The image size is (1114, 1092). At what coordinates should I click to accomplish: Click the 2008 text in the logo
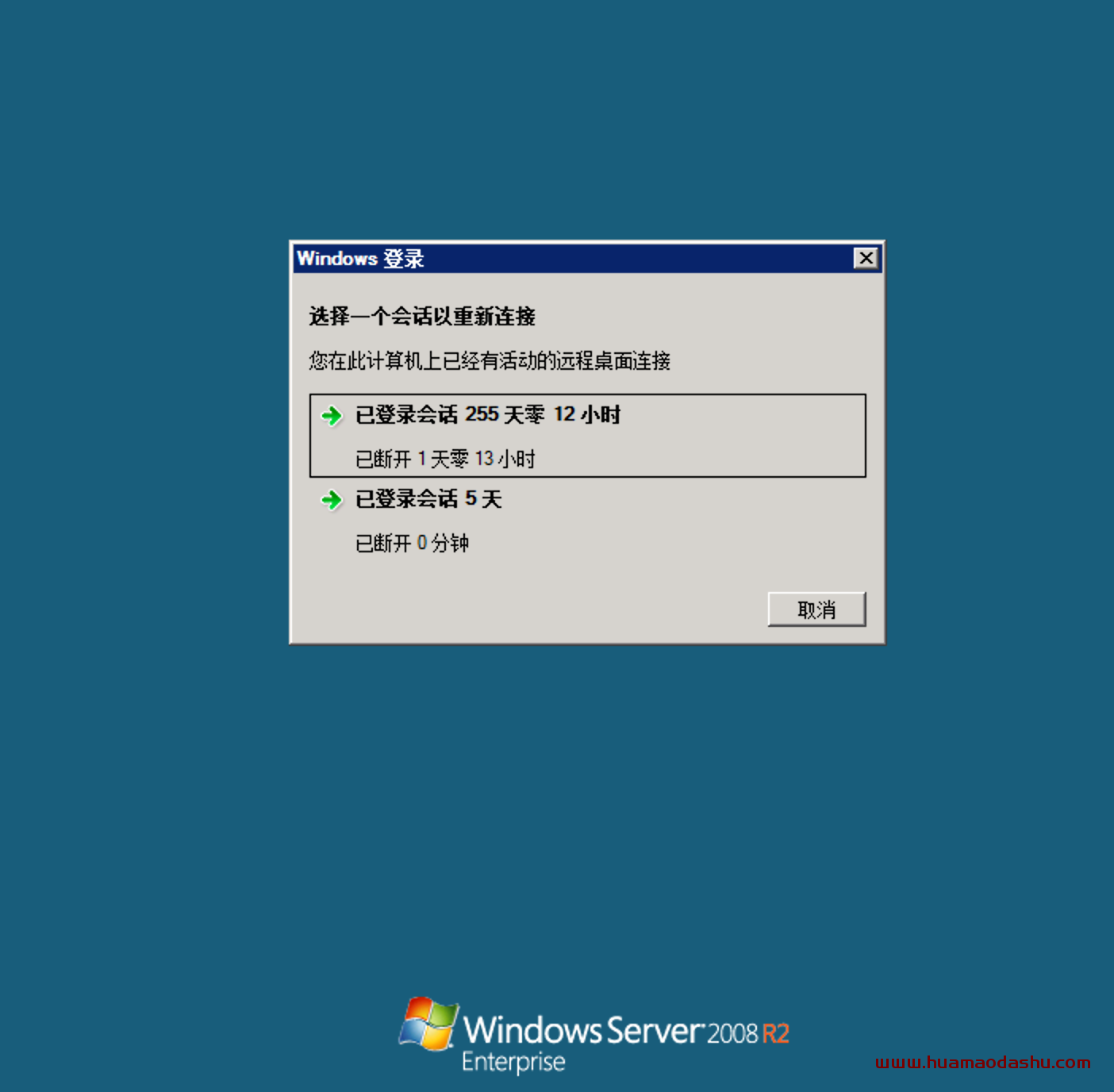click(732, 1033)
